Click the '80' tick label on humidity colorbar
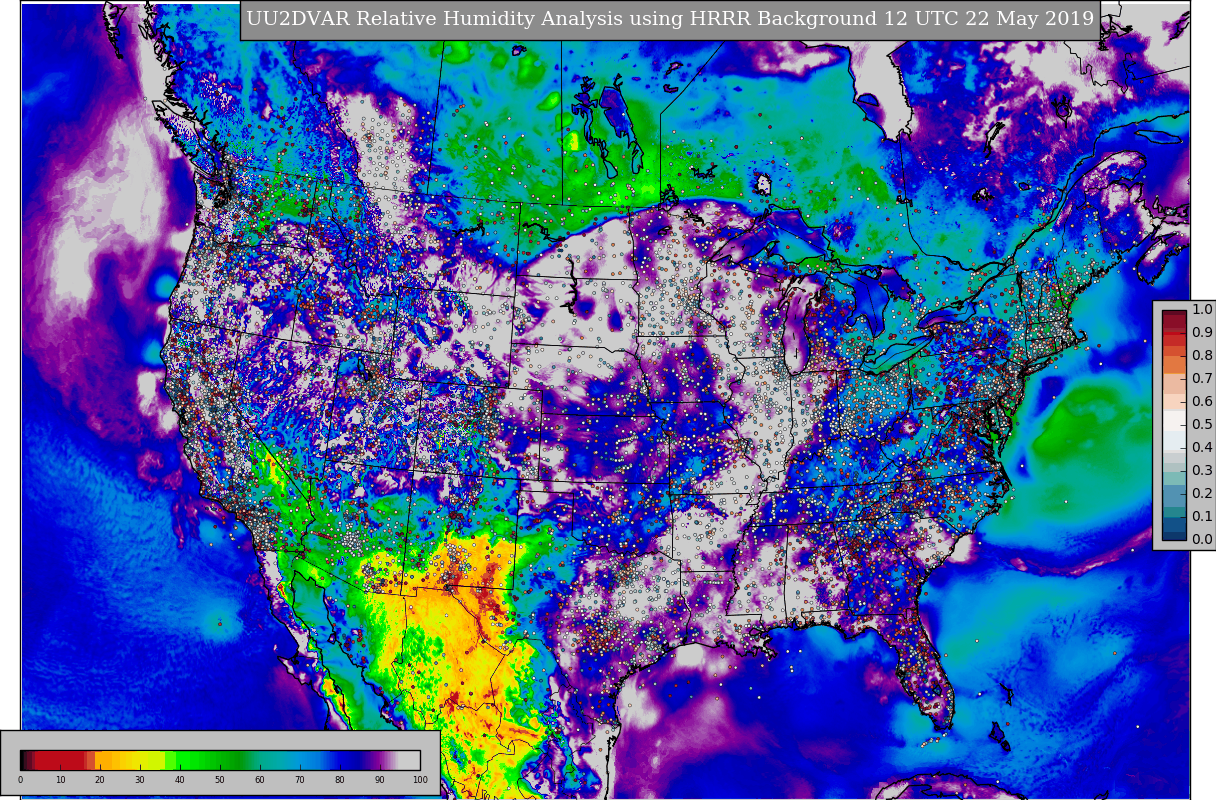The image size is (1216, 800). [340, 780]
